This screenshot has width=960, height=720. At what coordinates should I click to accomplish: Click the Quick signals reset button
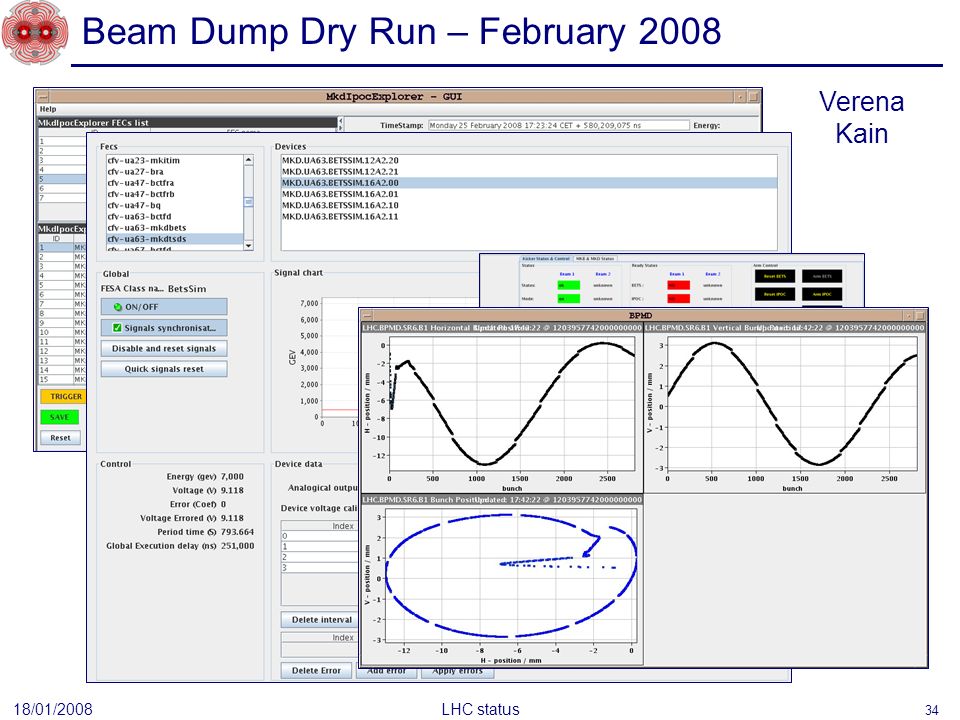164,369
